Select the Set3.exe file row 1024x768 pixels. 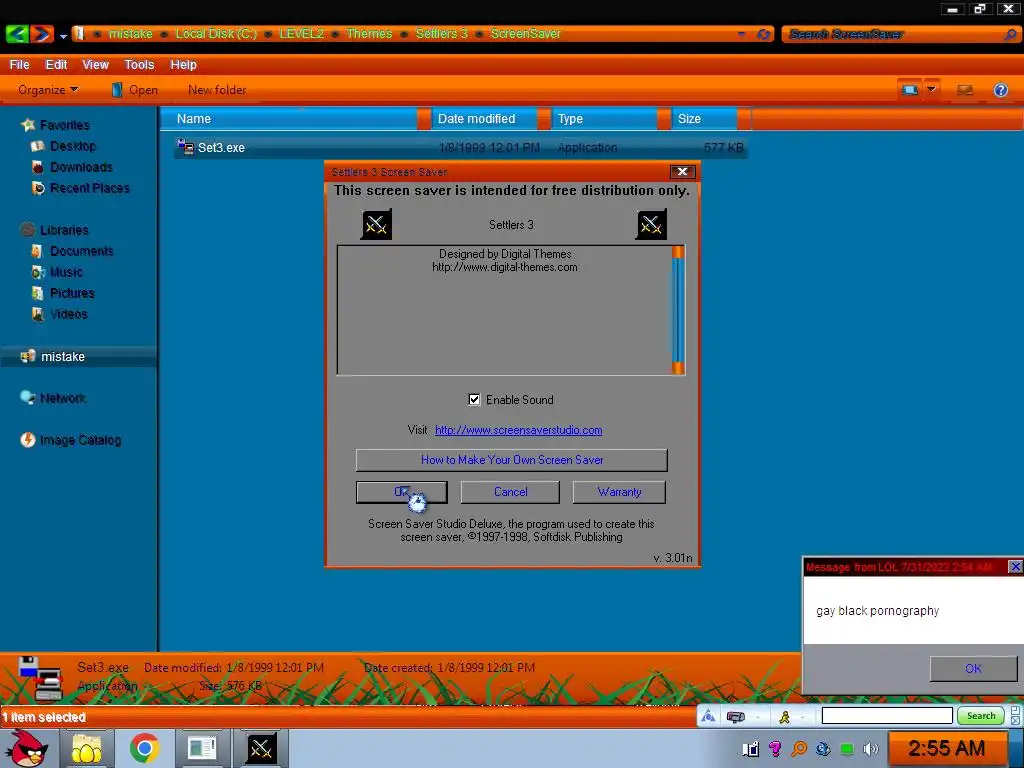pos(461,148)
